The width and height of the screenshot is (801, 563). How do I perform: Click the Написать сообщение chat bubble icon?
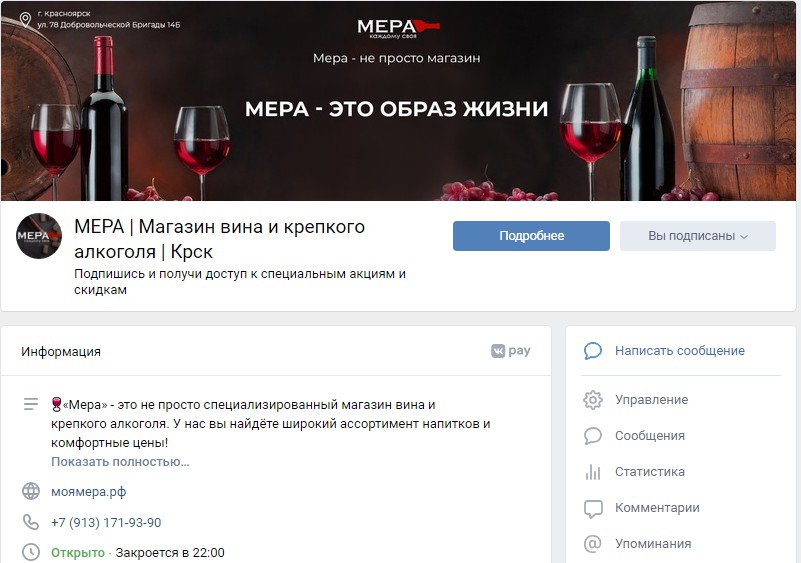[x=593, y=351]
